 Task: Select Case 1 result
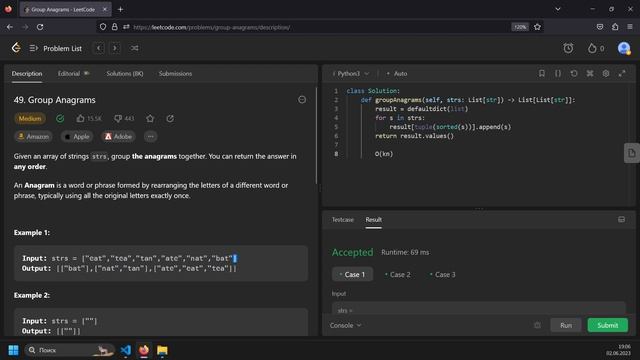point(352,274)
